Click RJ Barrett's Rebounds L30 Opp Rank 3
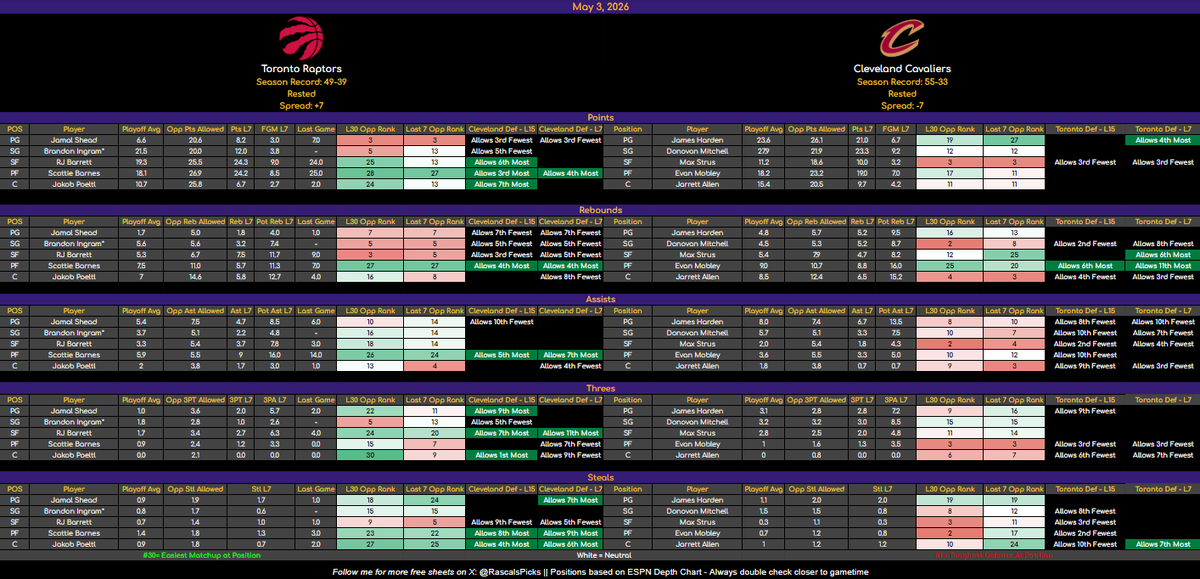 coord(370,254)
